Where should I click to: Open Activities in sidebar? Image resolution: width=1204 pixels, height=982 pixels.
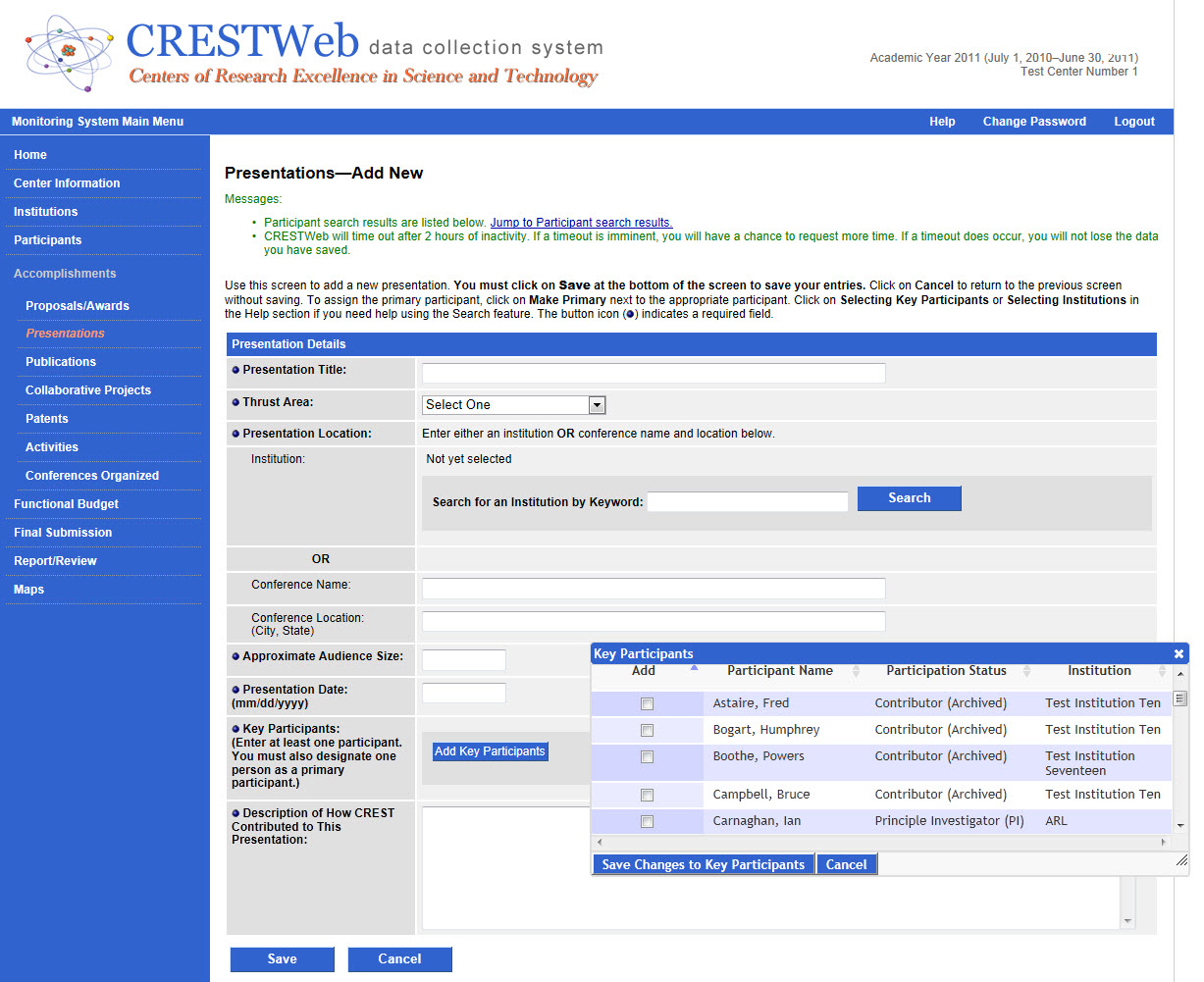52,447
